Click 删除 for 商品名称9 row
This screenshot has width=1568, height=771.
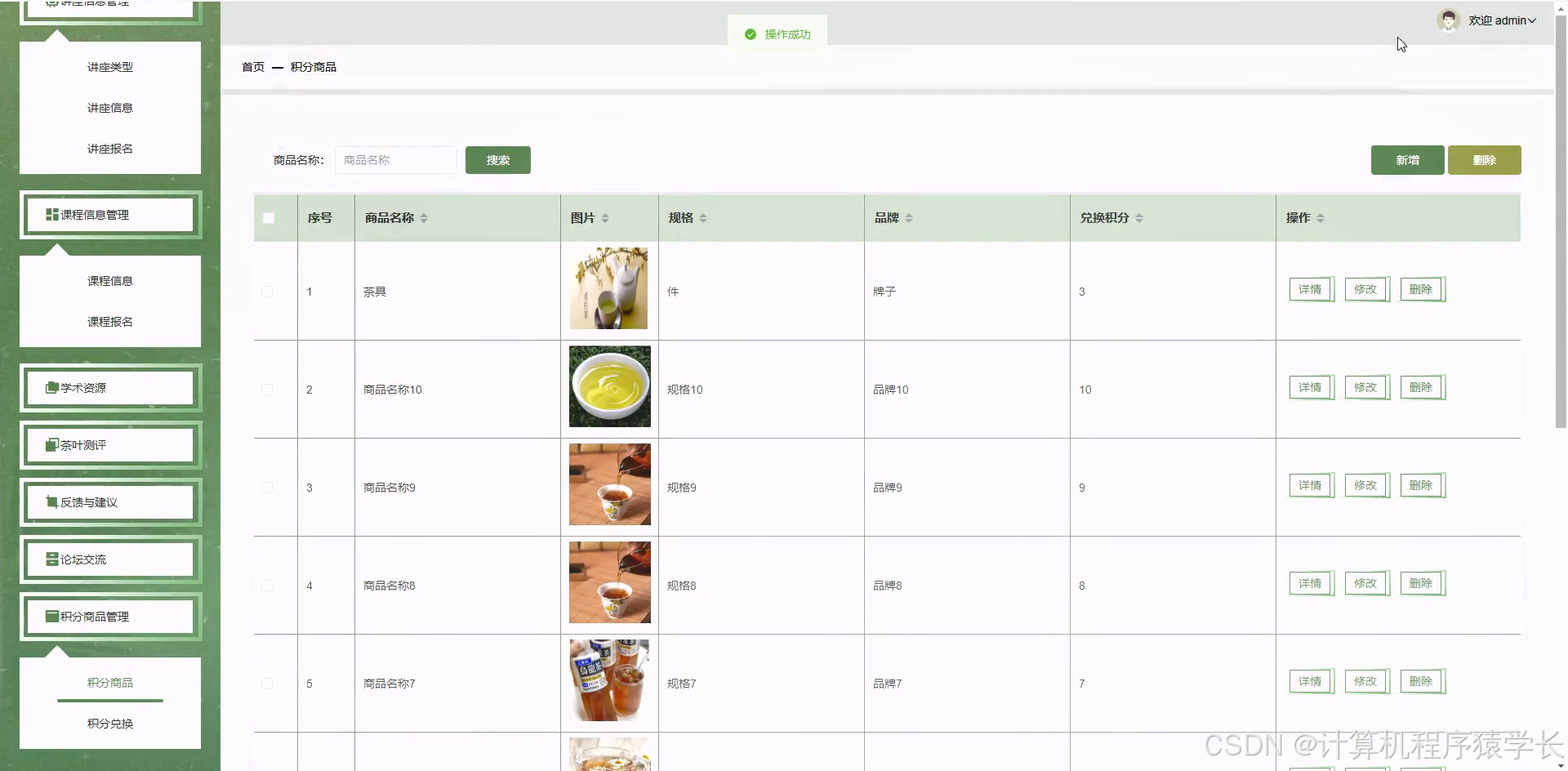1422,485
